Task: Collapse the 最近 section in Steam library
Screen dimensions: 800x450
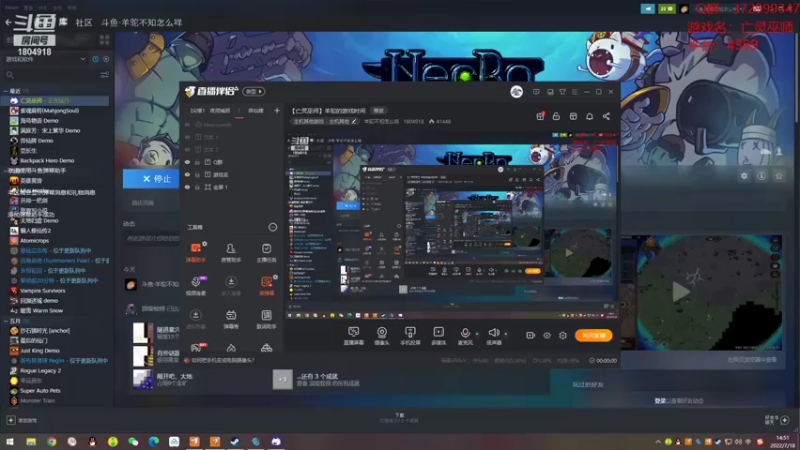Action: tap(6, 91)
